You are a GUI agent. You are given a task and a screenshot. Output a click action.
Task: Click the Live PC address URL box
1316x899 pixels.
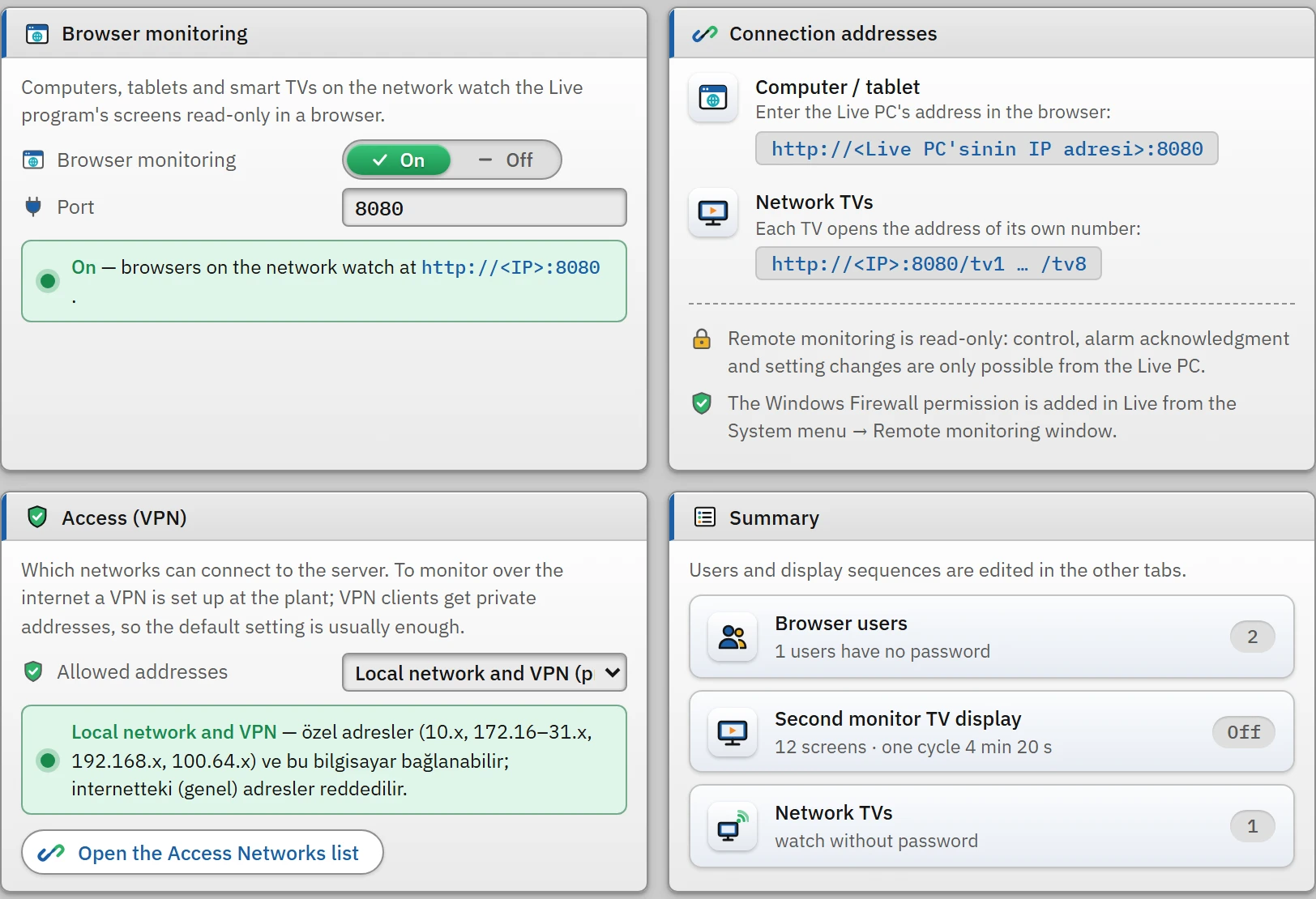point(987,149)
